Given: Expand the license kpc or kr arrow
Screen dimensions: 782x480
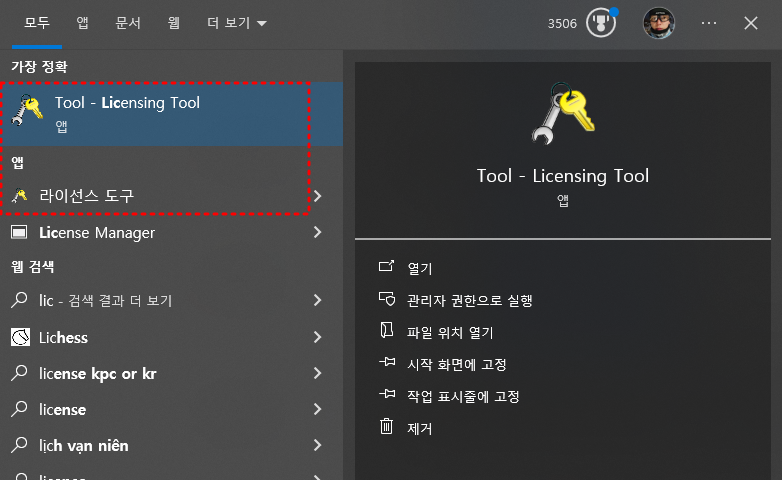Looking at the screenshot, I should tap(318, 373).
